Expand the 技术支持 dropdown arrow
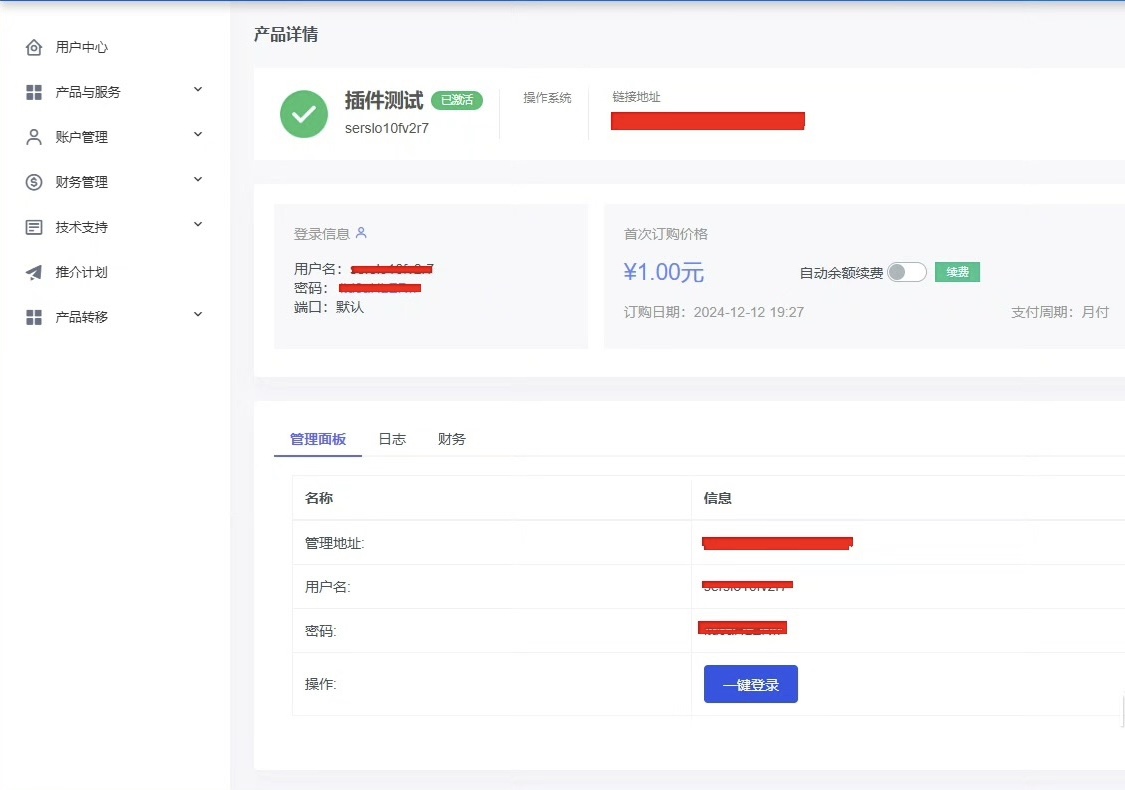Screen dimensions: 1125x790 click(197, 226)
